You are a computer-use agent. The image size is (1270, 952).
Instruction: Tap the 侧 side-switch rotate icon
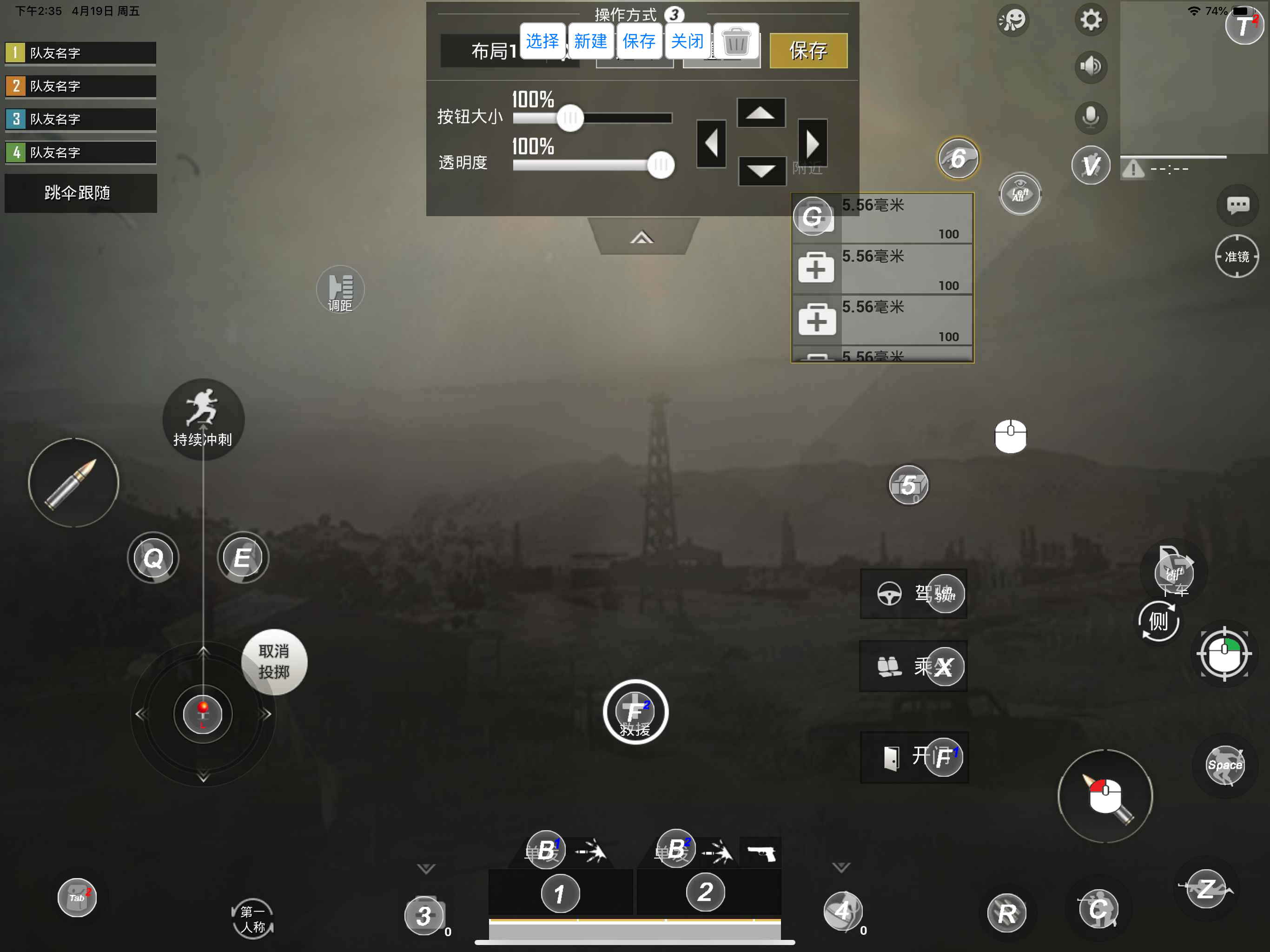[1158, 621]
